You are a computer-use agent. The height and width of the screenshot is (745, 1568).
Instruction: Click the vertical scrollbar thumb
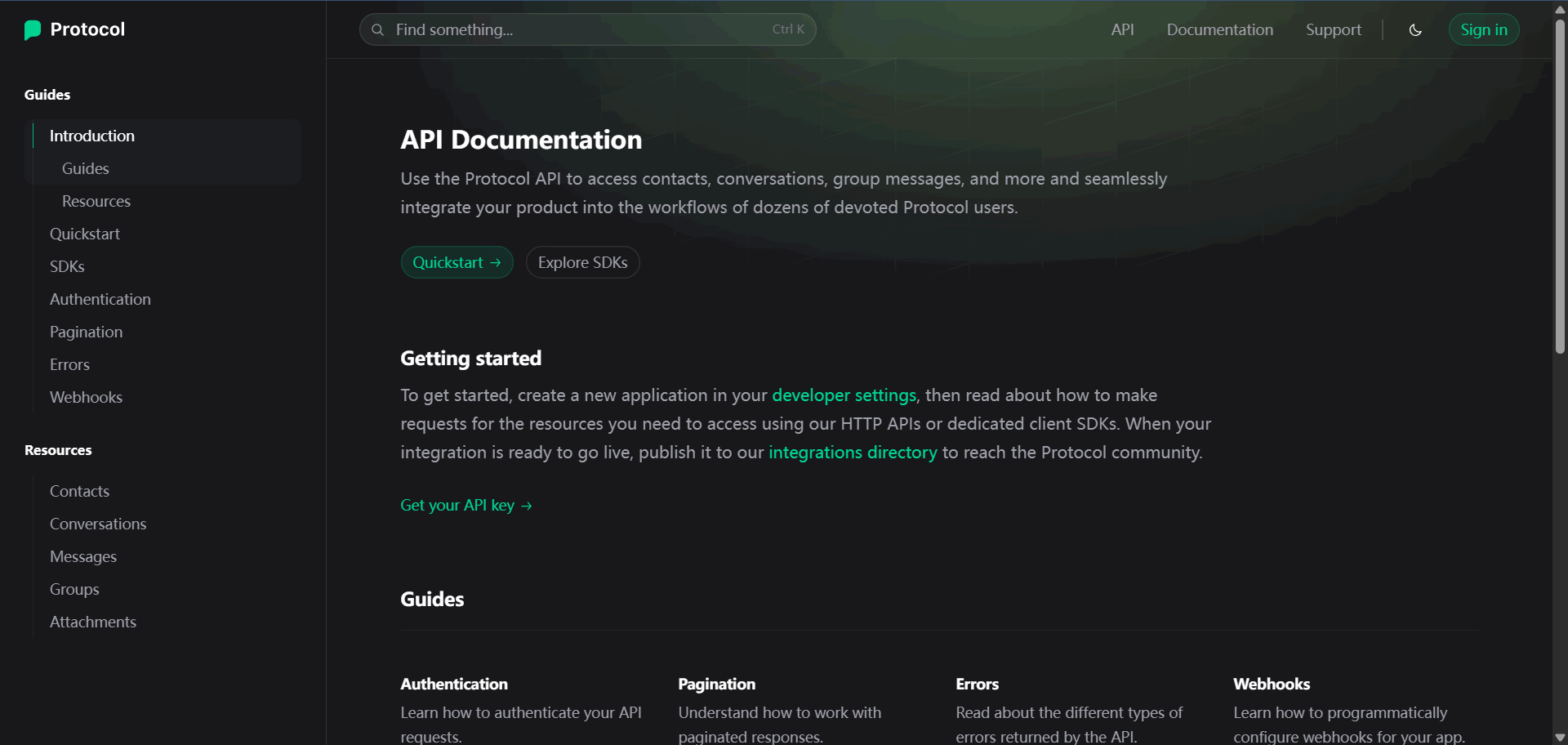[x=1560, y=186]
